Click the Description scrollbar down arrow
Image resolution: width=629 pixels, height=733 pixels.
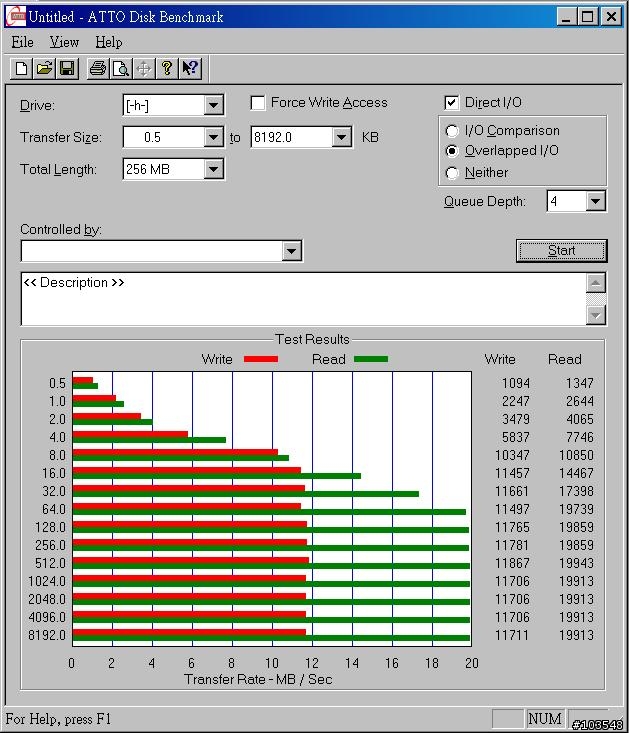tap(596, 315)
